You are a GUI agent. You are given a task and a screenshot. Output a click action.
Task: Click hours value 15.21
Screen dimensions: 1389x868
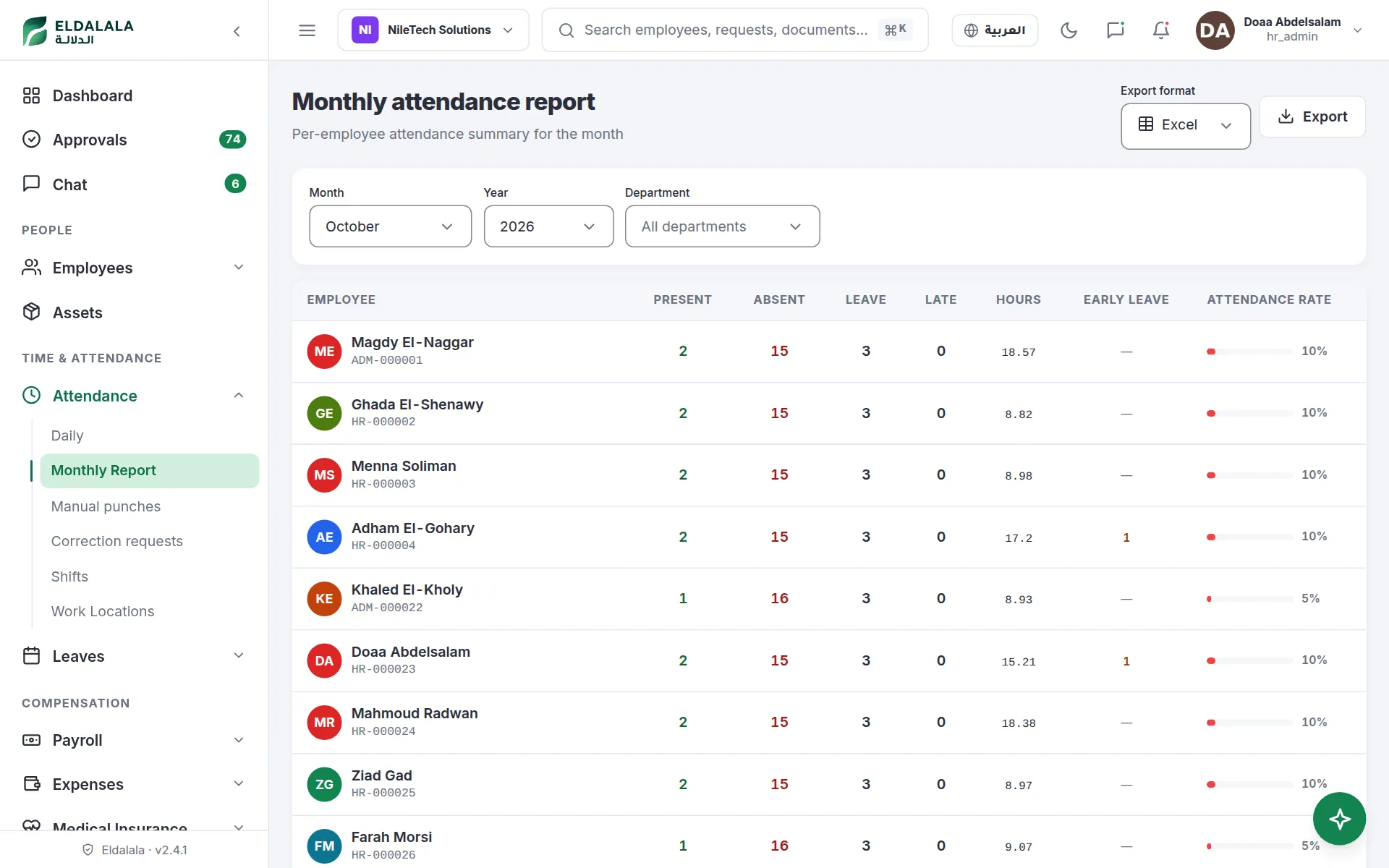1018,662
